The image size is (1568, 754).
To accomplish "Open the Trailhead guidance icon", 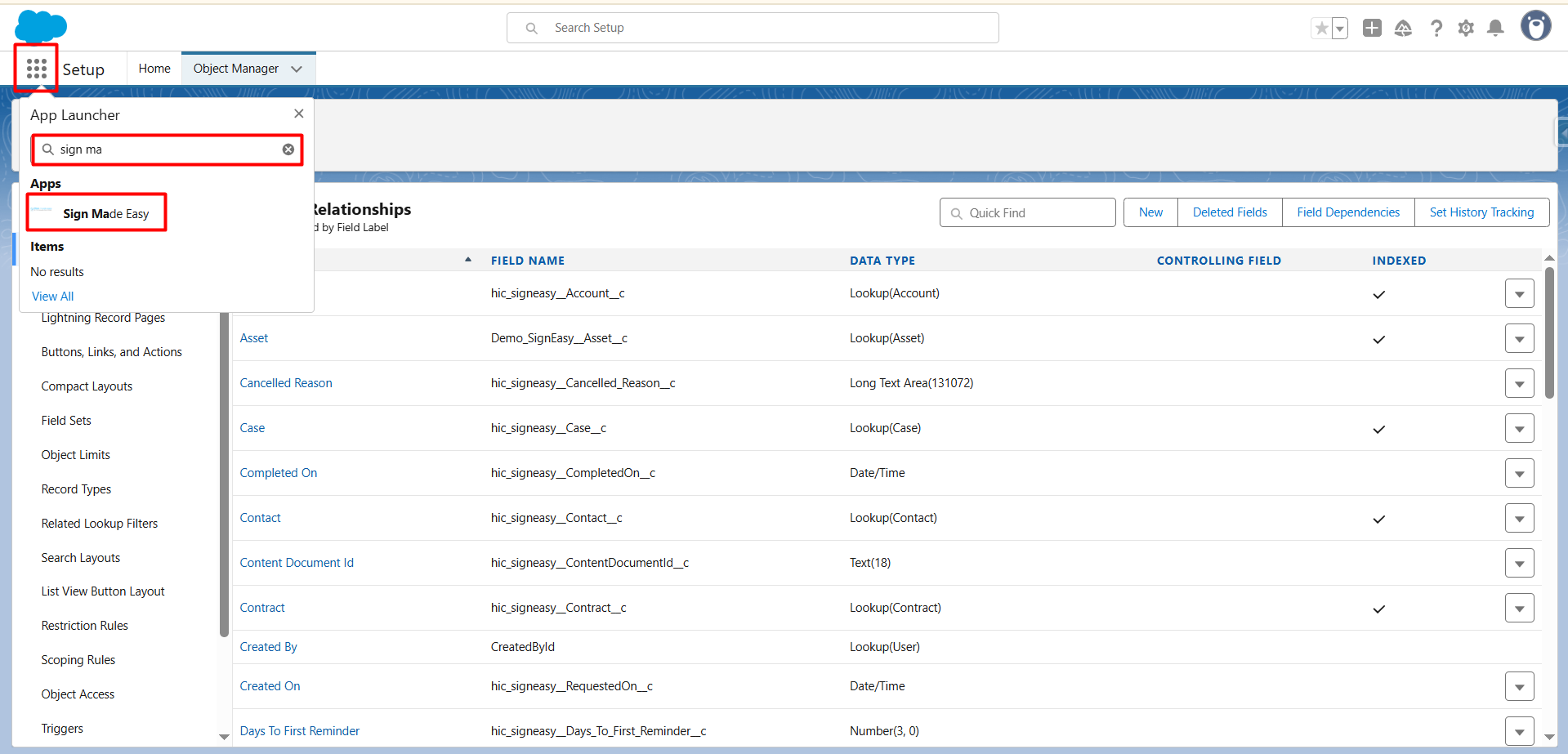I will [x=1403, y=29].
